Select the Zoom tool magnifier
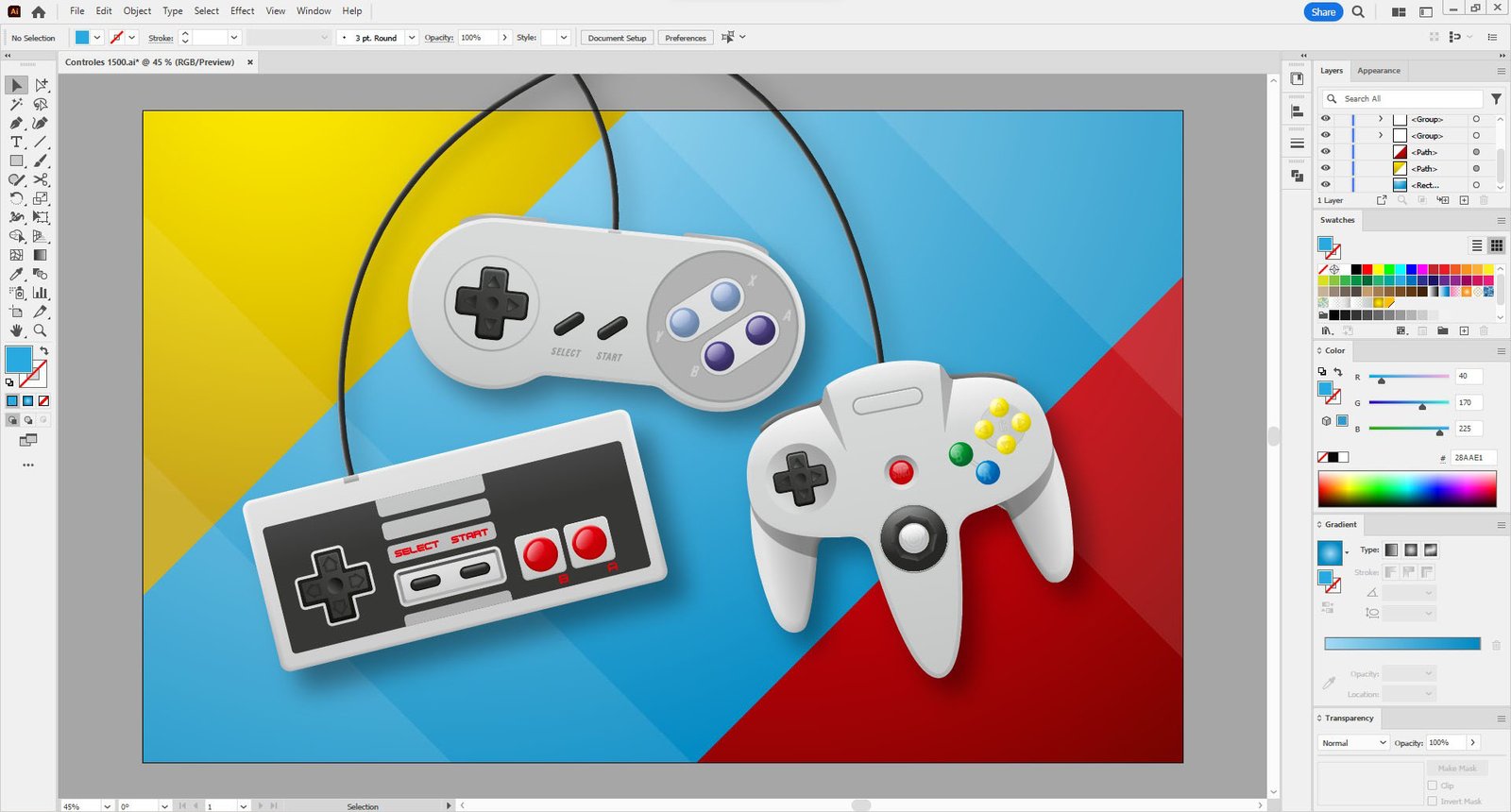Viewport: 1511px width, 812px height. point(41,330)
